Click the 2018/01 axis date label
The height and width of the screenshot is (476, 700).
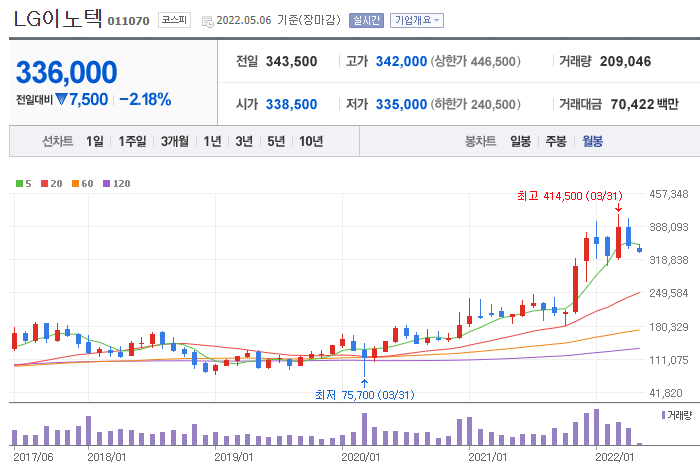(x=106, y=457)
